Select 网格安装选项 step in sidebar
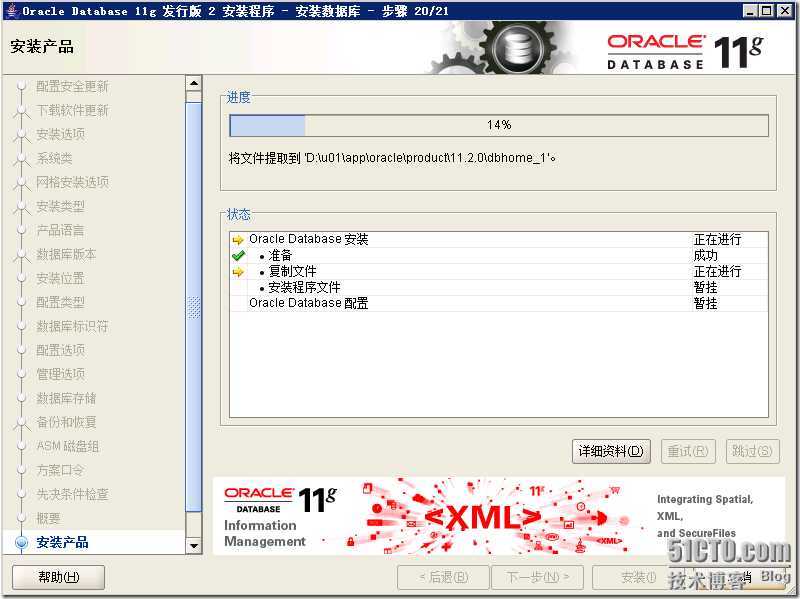Viewport: 800px width, 599px height. coord(72,183)
